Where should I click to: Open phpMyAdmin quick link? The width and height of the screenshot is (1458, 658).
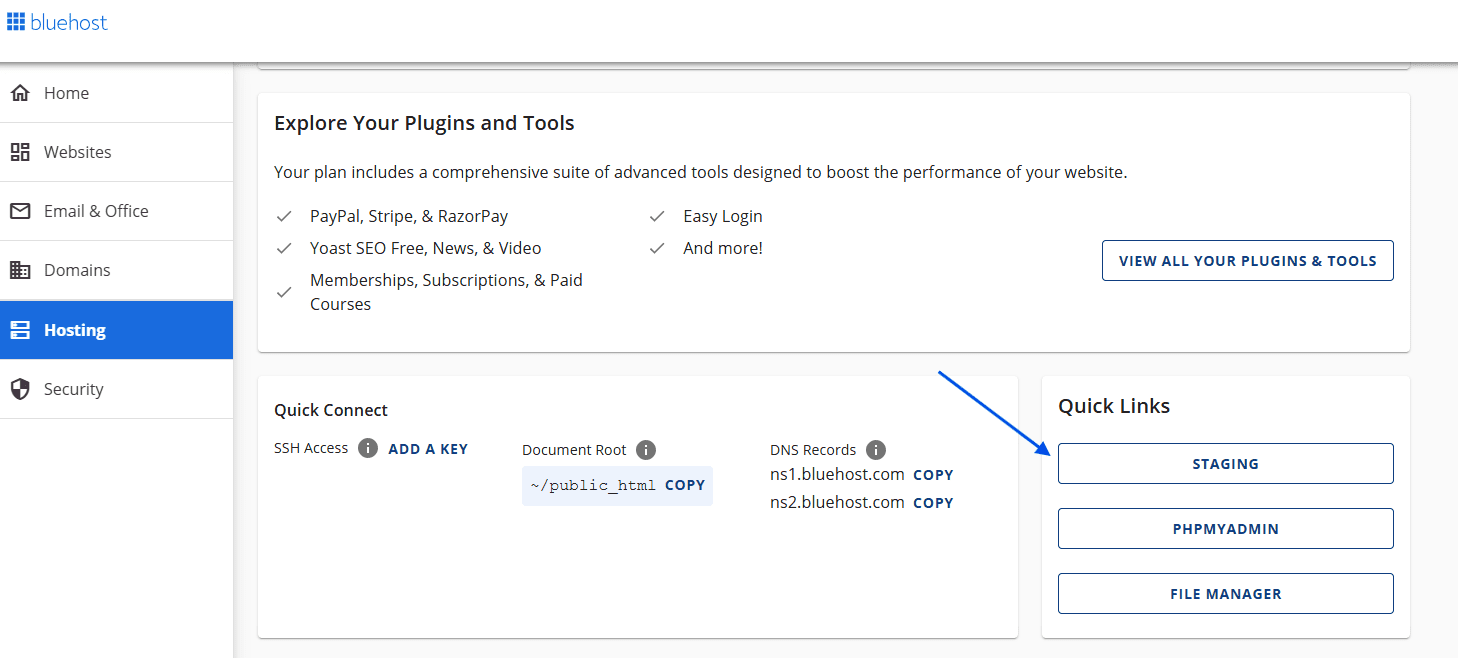(1225, 529)
